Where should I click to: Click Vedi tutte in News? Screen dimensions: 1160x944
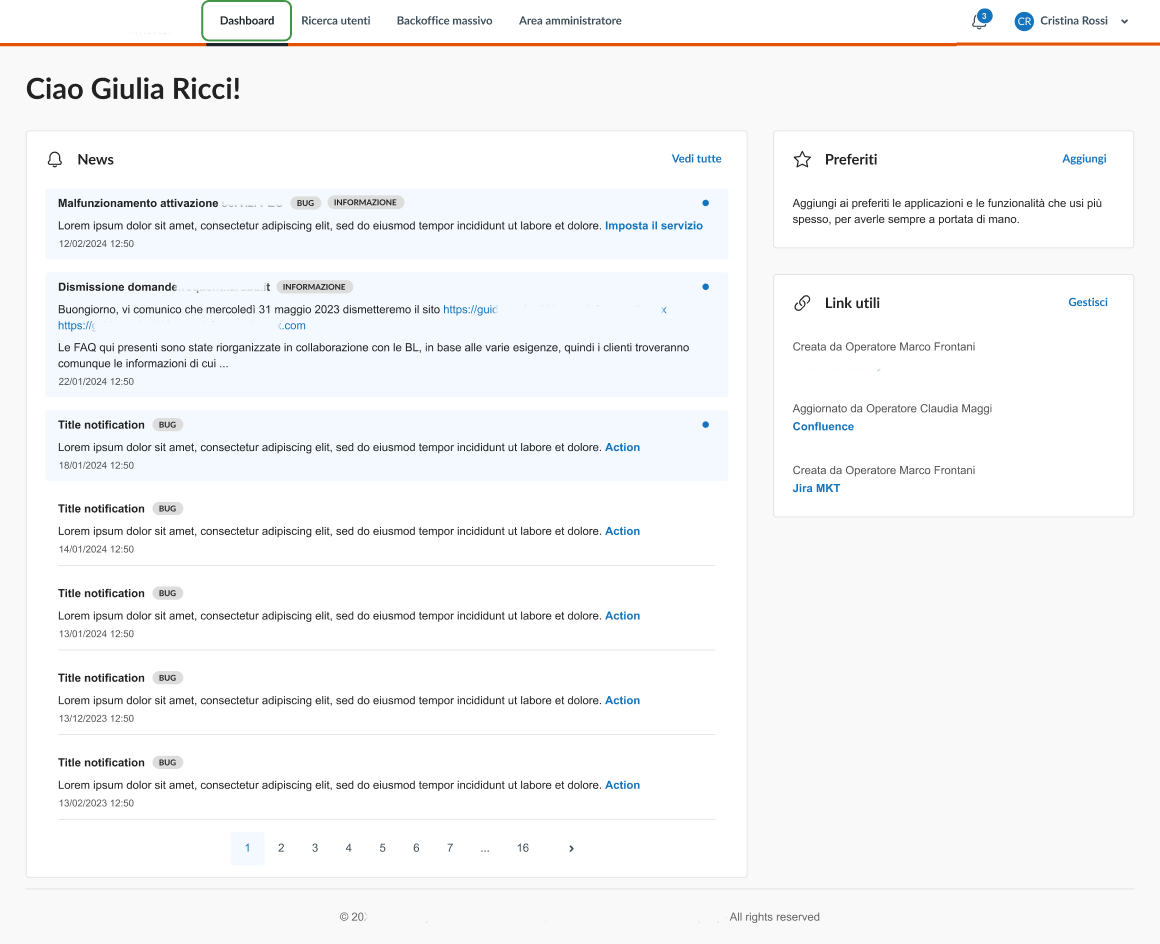(x=696, y=159)
